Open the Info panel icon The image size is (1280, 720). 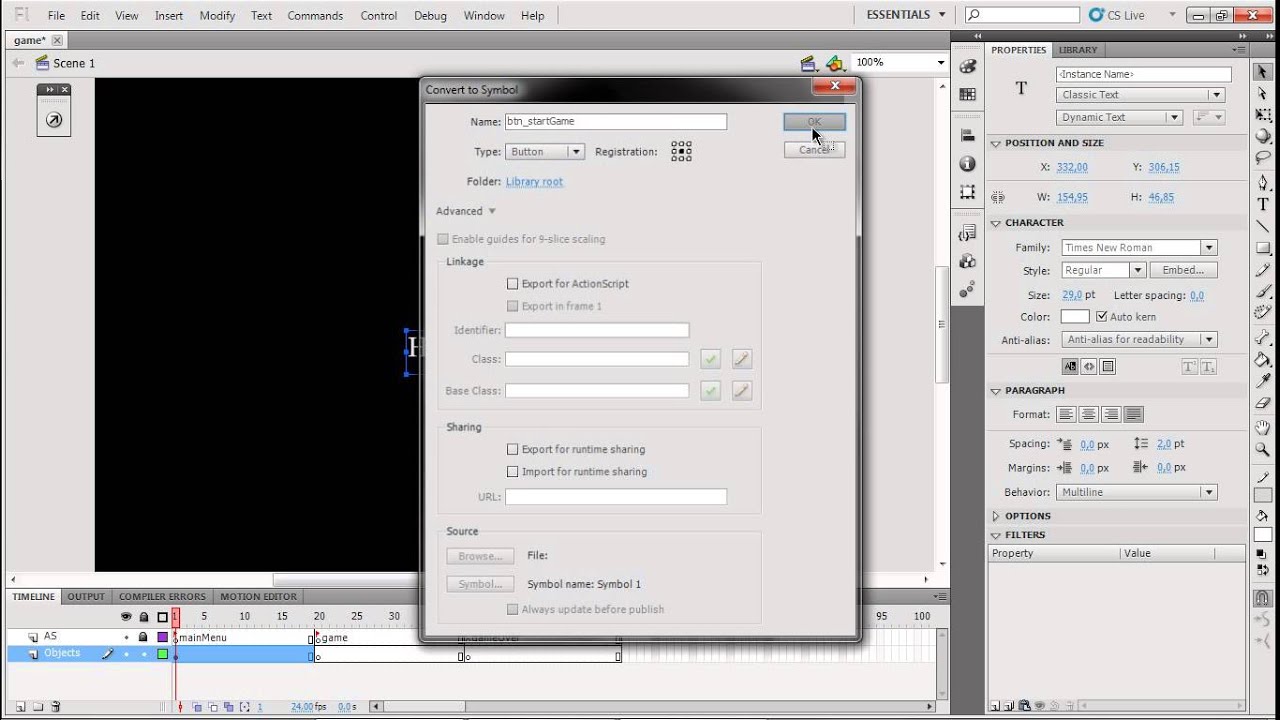pos(967,163)
